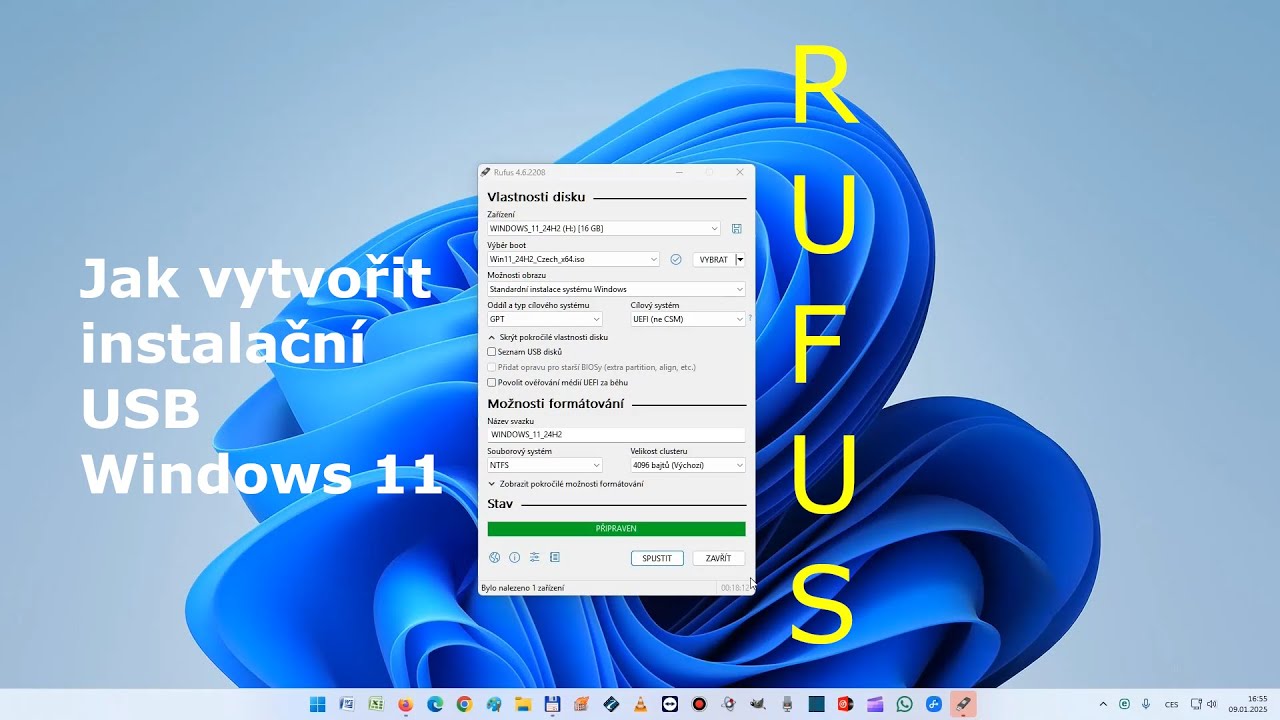
Task: Open GIMP from the taskbar
Action: click(757, 704)
